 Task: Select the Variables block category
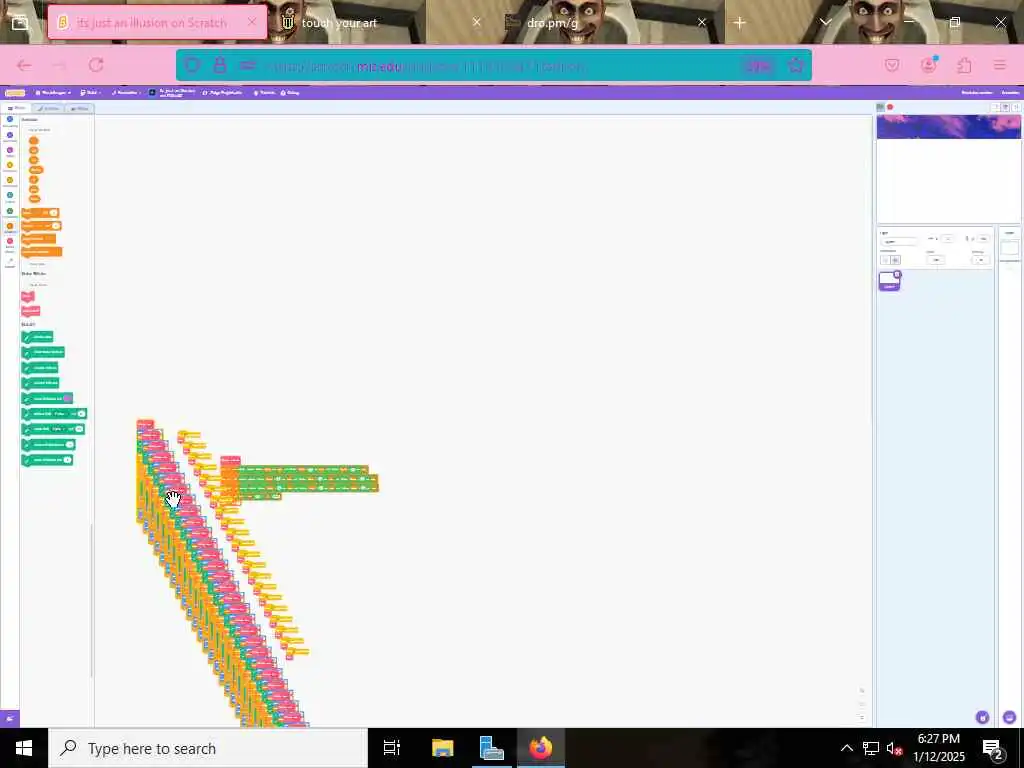[x=10, y=227]
